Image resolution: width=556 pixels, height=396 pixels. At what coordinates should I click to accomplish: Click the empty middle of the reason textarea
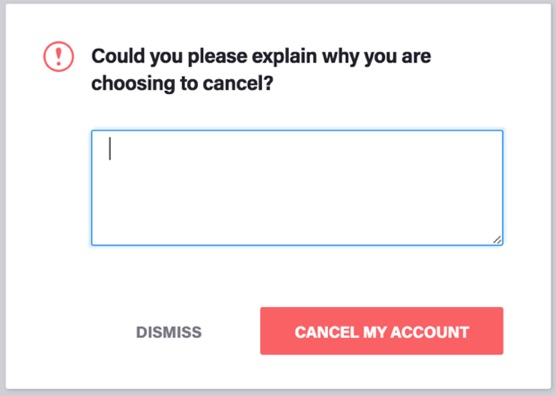pos(297,188)
